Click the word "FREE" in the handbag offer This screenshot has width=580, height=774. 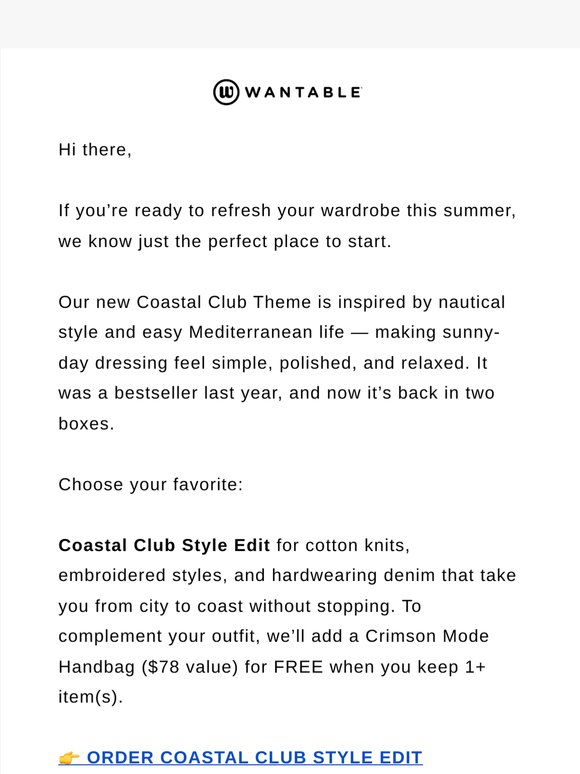pos(298,667)
